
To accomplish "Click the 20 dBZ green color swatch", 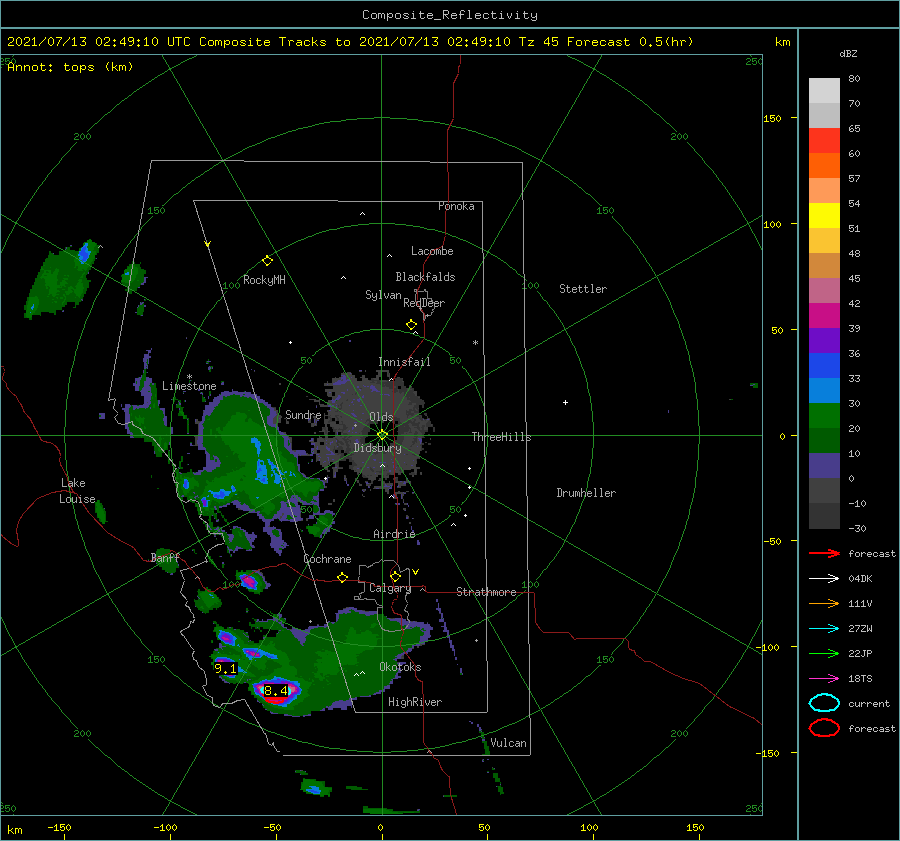I will click(x=824, y=416).
